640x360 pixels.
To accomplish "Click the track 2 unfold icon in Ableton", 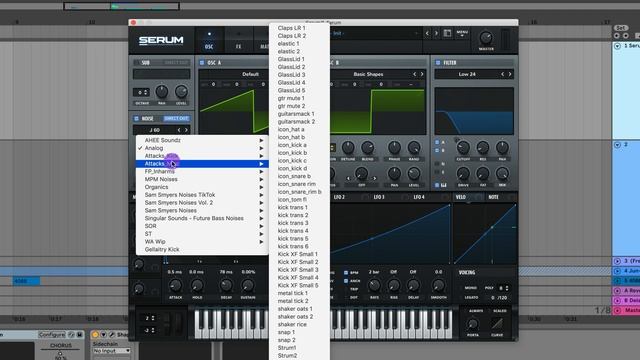I will click(x=618, y=145).
